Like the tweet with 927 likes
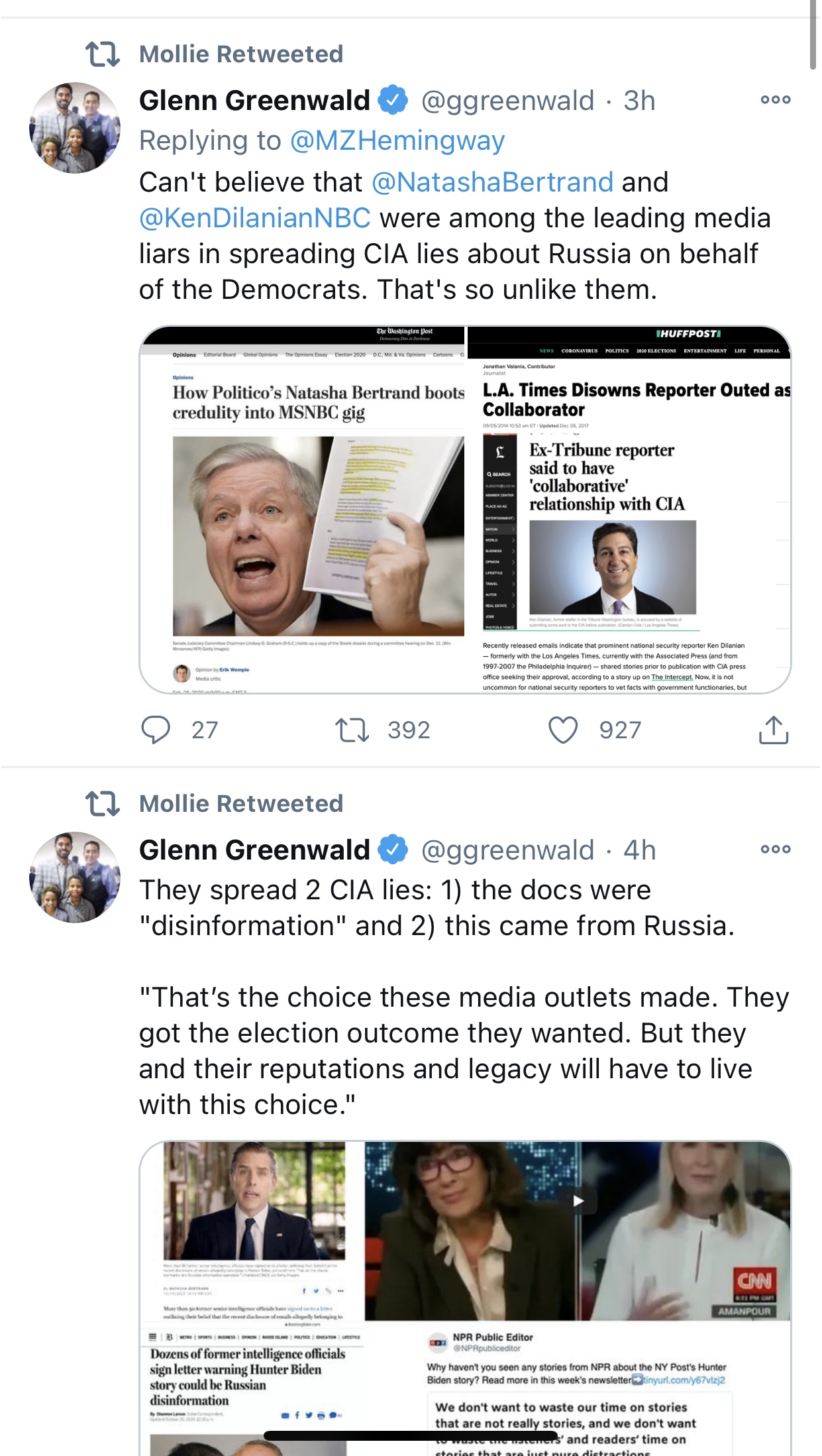 pos(563,730)
